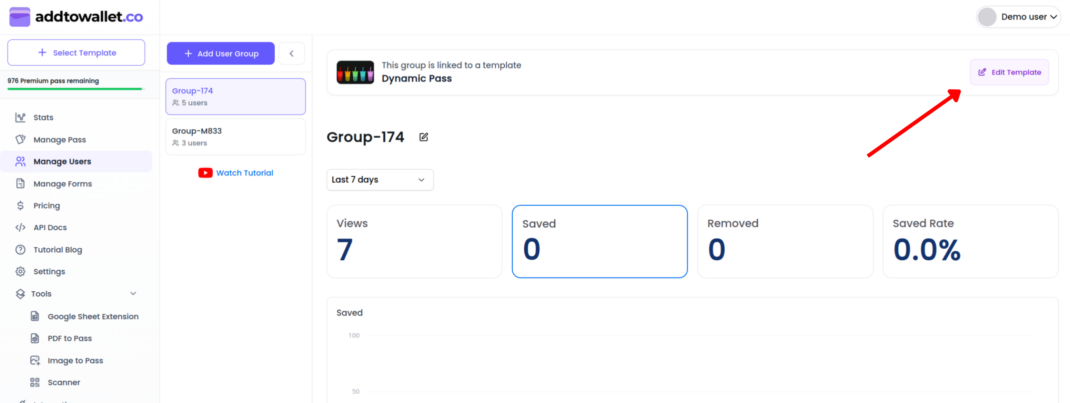The width and height of the screenshot is (1070, 403).
Task: Click the pencil icon beside Group-174 title
Action: pos(424,137)
